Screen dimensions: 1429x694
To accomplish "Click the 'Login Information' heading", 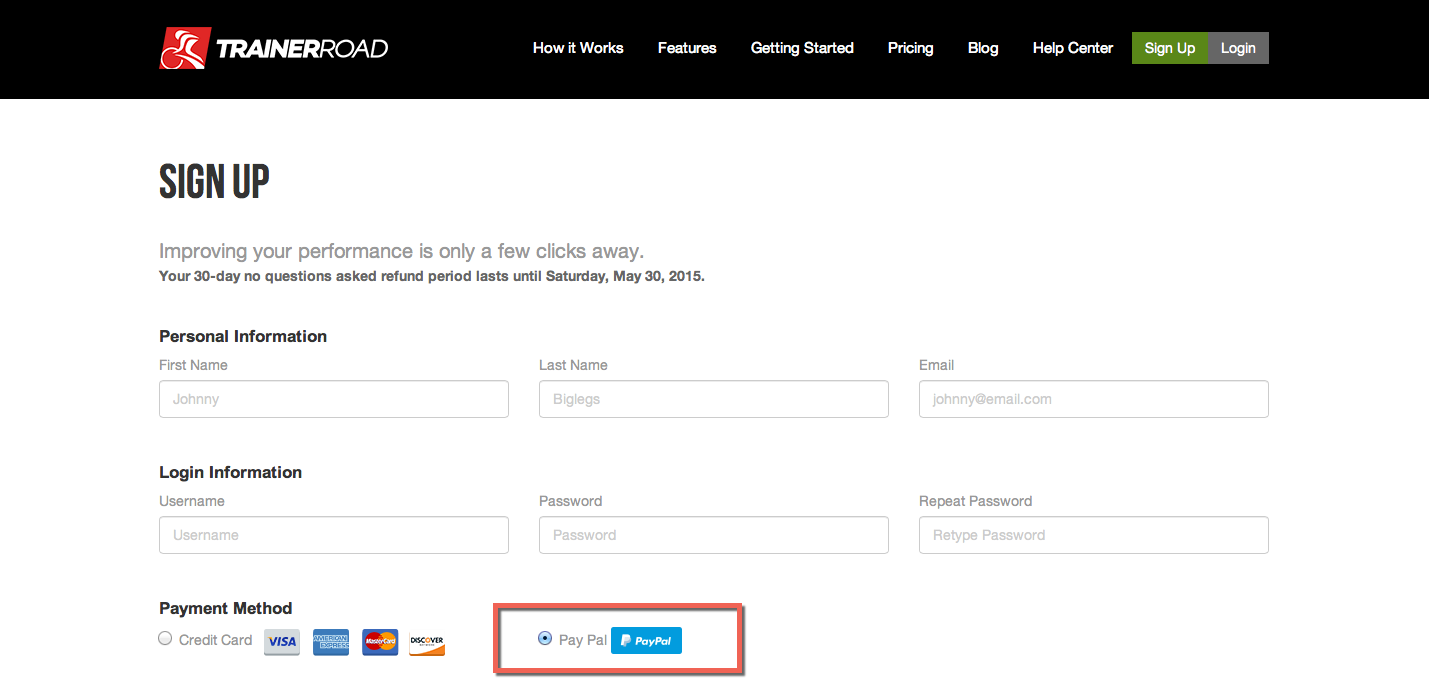I will point(230,472).
